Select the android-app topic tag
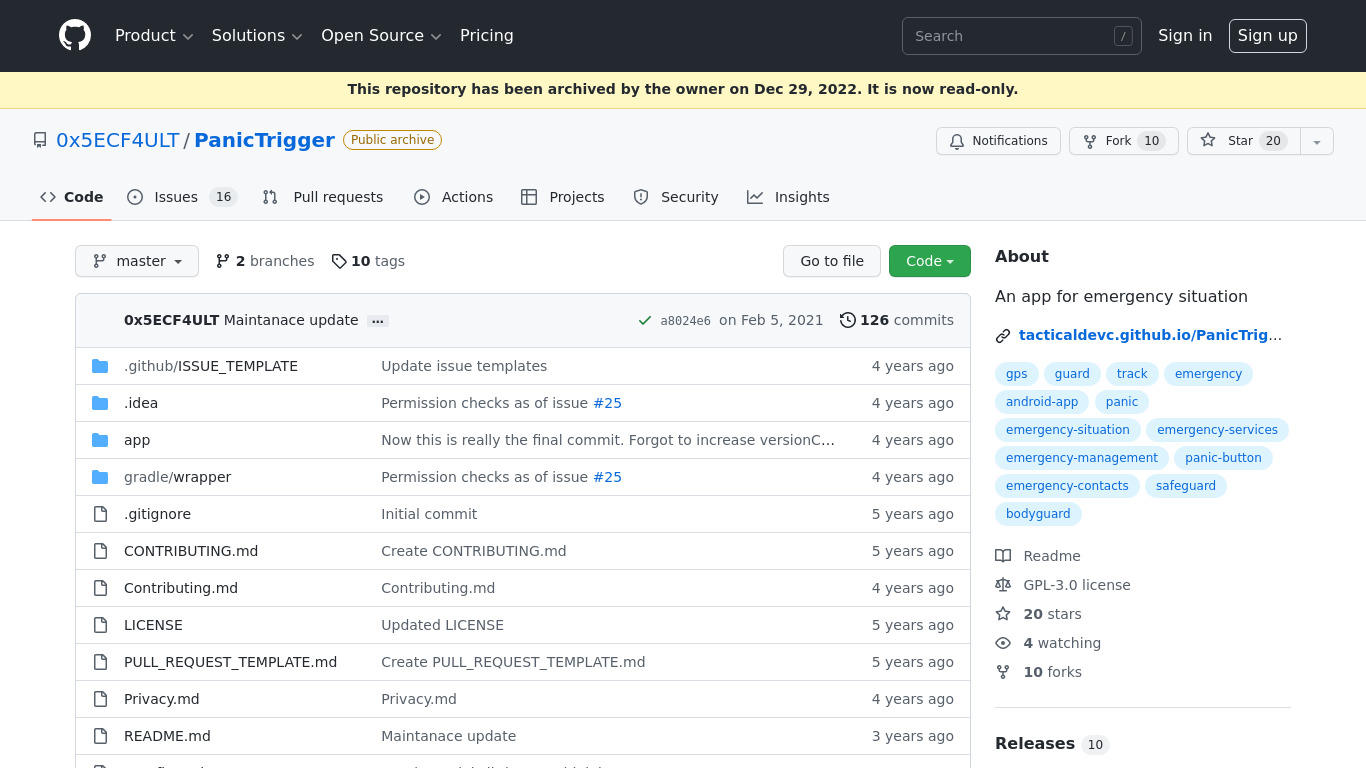Screen dimensions: 1366x768 pos(1042,402)
